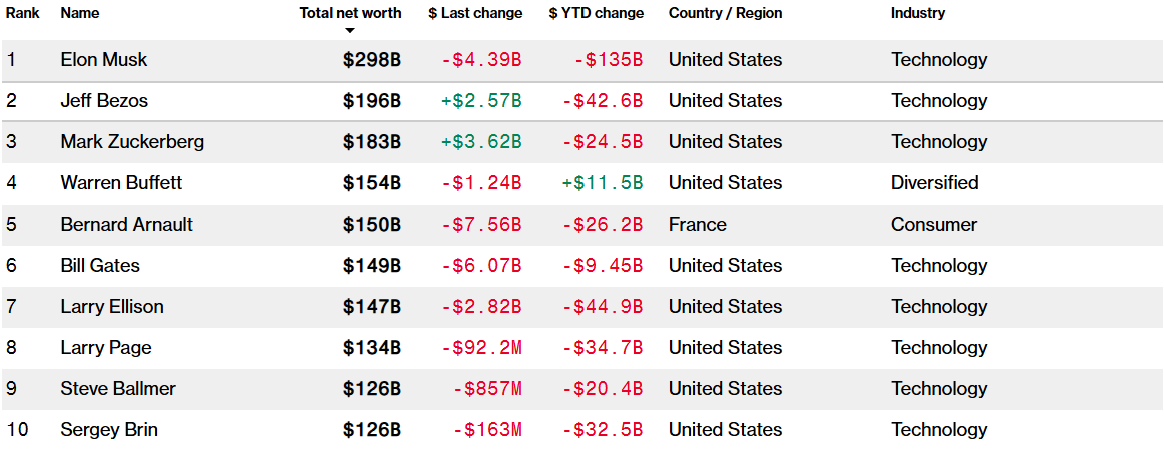Select the Warren Buffett name link
The image size is (1164, 452).
(x=121, y=183)
